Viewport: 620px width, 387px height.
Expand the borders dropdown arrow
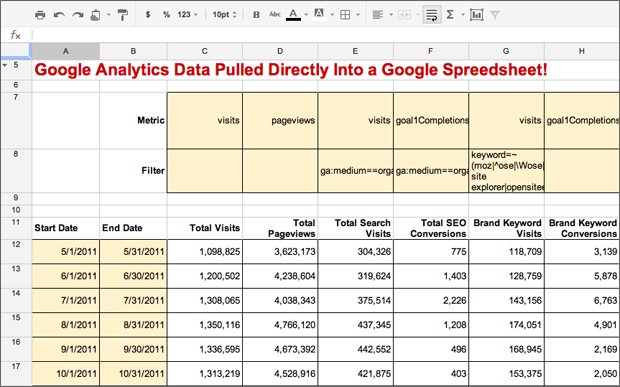358,15
